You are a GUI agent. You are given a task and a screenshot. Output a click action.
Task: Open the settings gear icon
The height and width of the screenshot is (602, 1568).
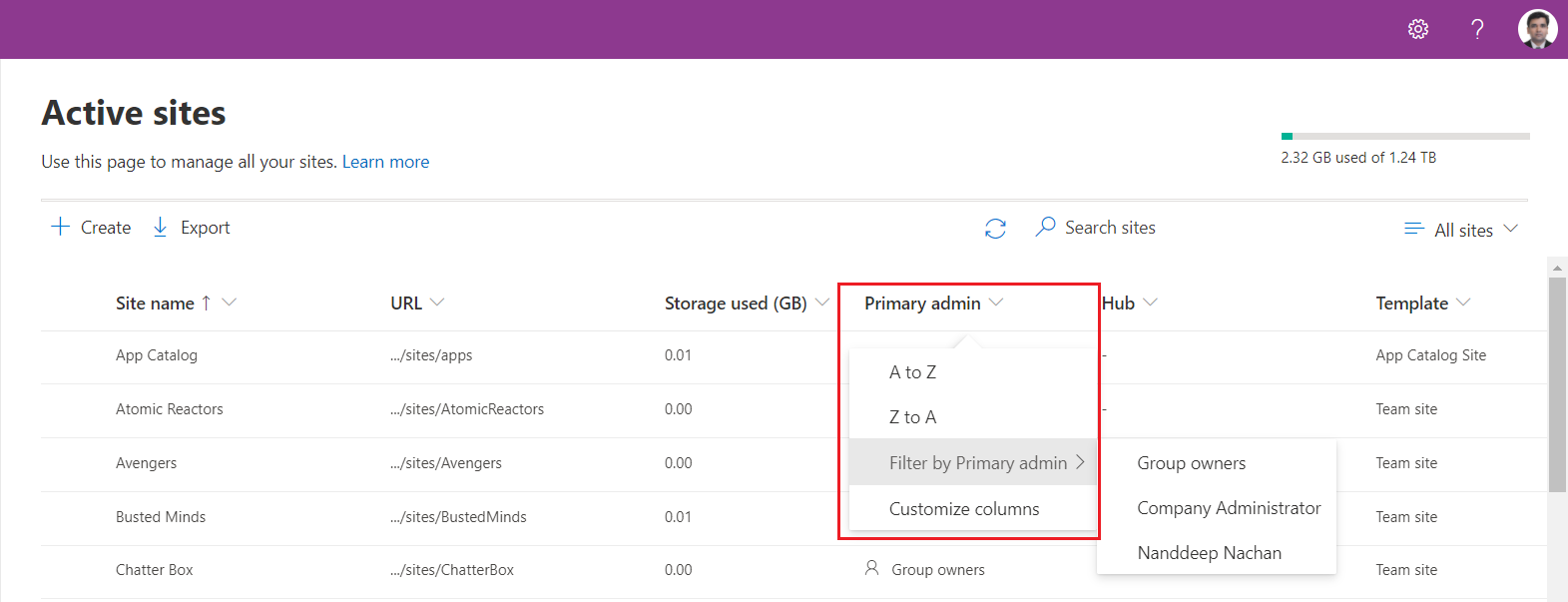pyautogui.click(x=1417, y=29)
